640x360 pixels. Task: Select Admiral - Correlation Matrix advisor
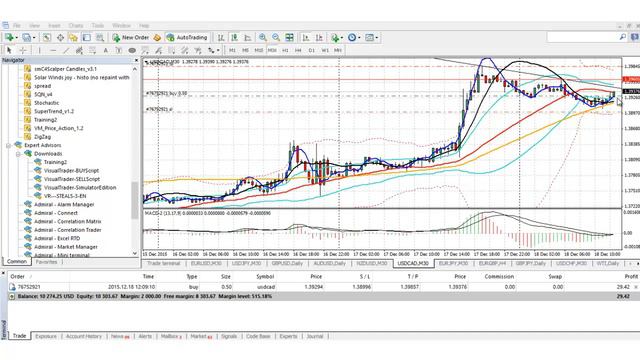pyautogui.click(x=68, y=222)
